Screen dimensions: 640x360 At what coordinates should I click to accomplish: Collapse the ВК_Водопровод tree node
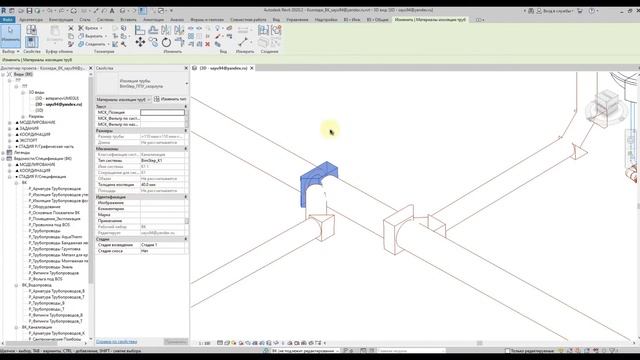[x=16, y=285]
